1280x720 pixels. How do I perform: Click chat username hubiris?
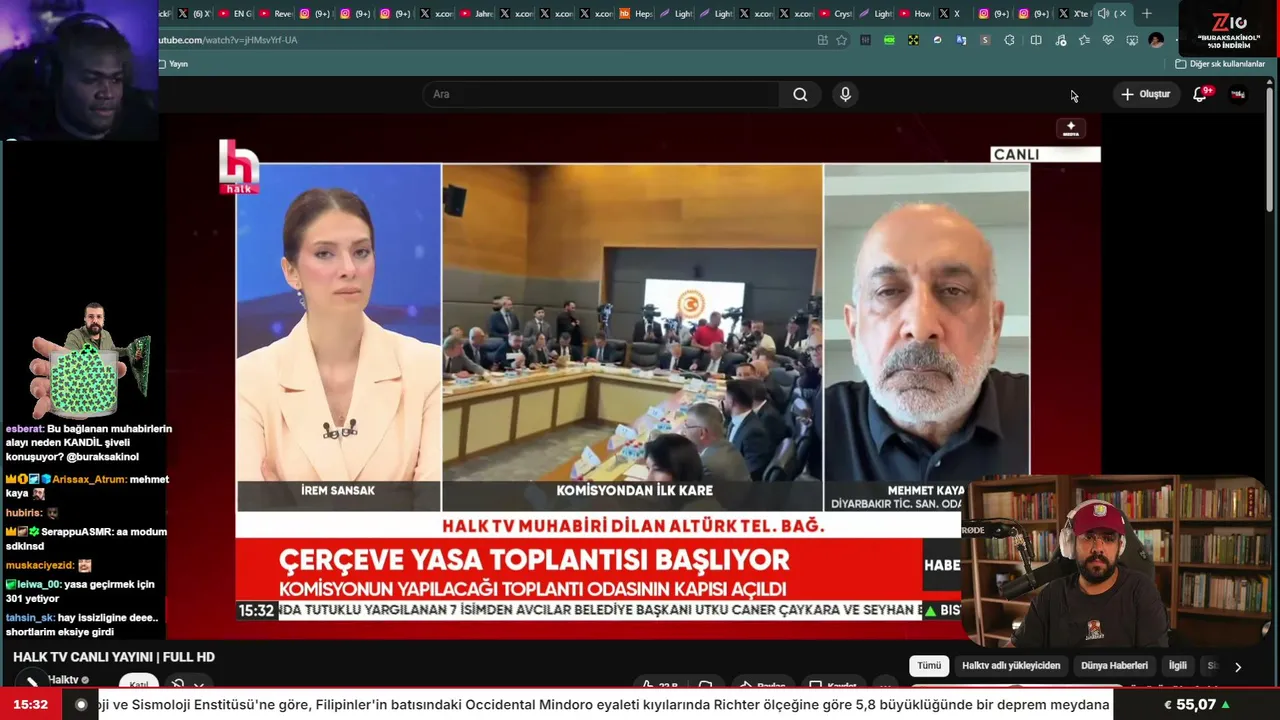(24, 512)
